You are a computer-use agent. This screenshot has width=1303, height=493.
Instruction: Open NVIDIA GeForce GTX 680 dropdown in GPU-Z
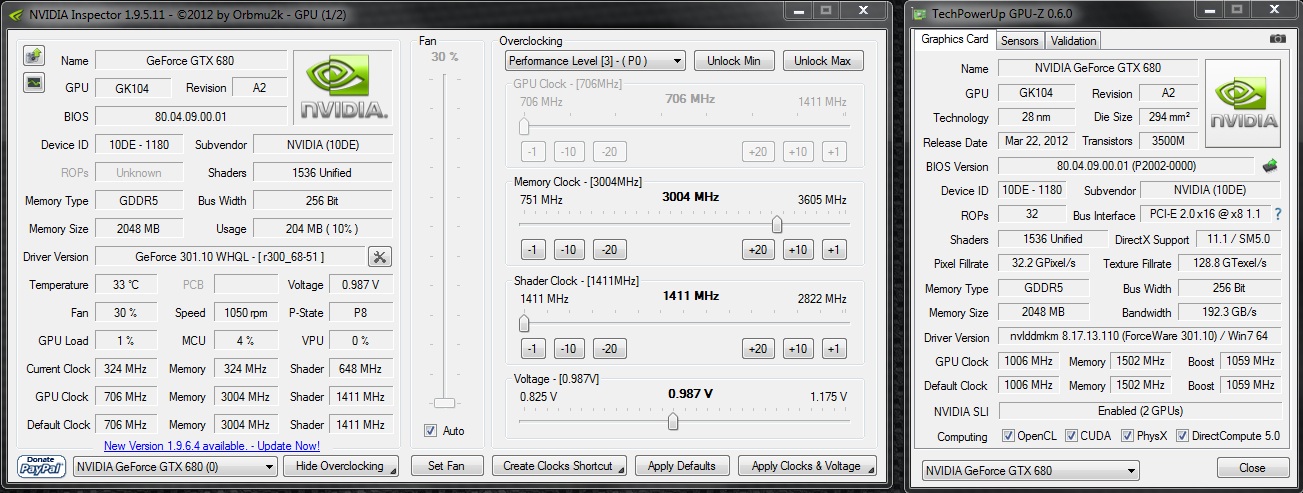(1030, 470)
